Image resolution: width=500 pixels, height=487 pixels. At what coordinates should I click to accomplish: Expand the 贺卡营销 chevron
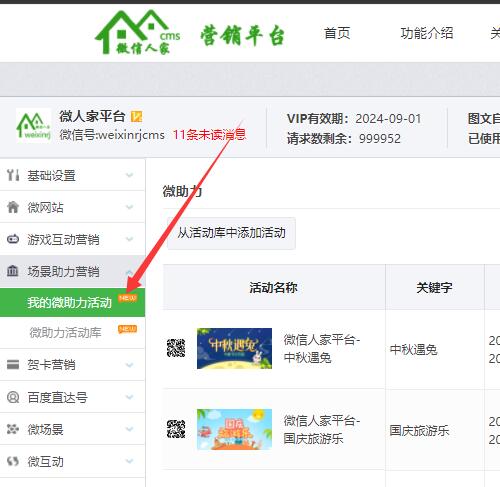pos(130,365)
